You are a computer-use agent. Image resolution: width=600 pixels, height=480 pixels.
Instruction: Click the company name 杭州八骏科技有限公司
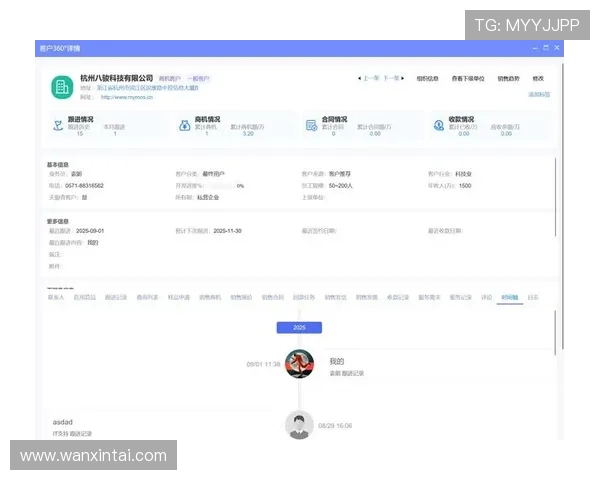tap(116, 78)
